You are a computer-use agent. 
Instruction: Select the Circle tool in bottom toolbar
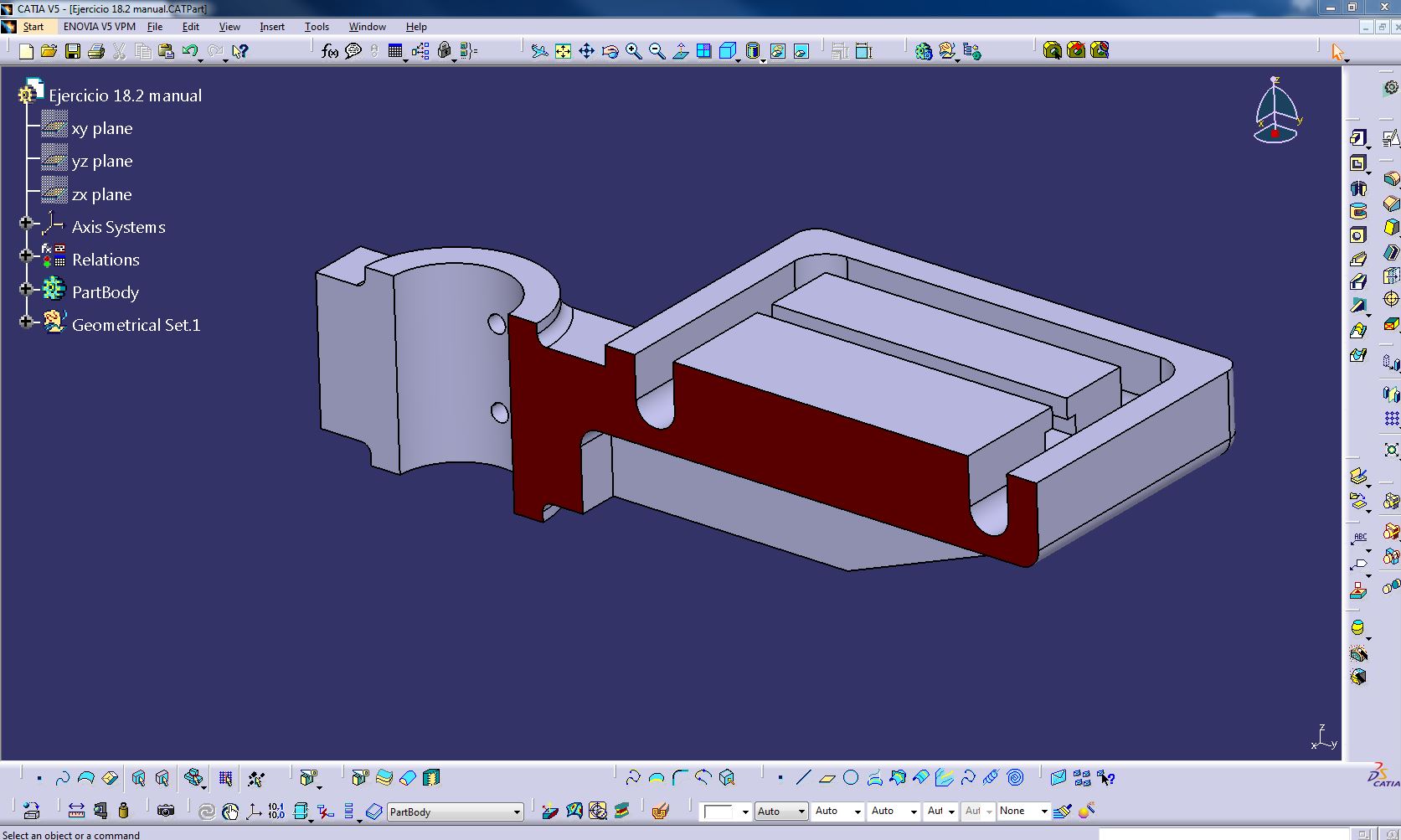point(851,777)
